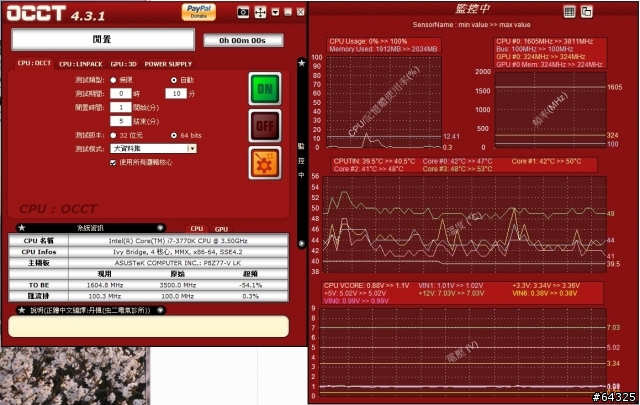640x405 pixels.
Task: Click the idle (閒置) status box
Action: pyautogui.click(x=103, y=40)
